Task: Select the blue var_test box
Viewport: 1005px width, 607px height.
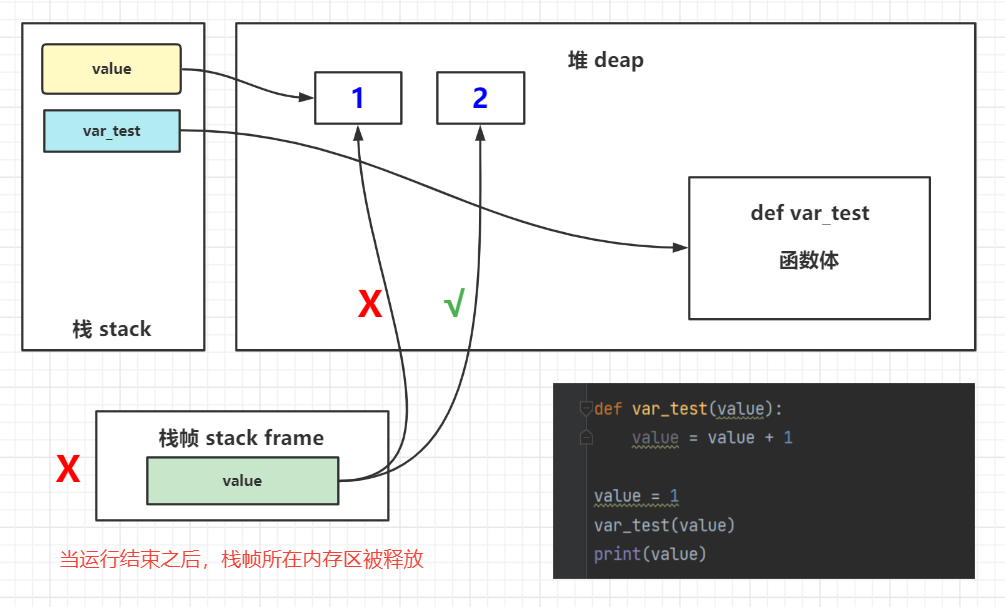Action: (111, 130)
